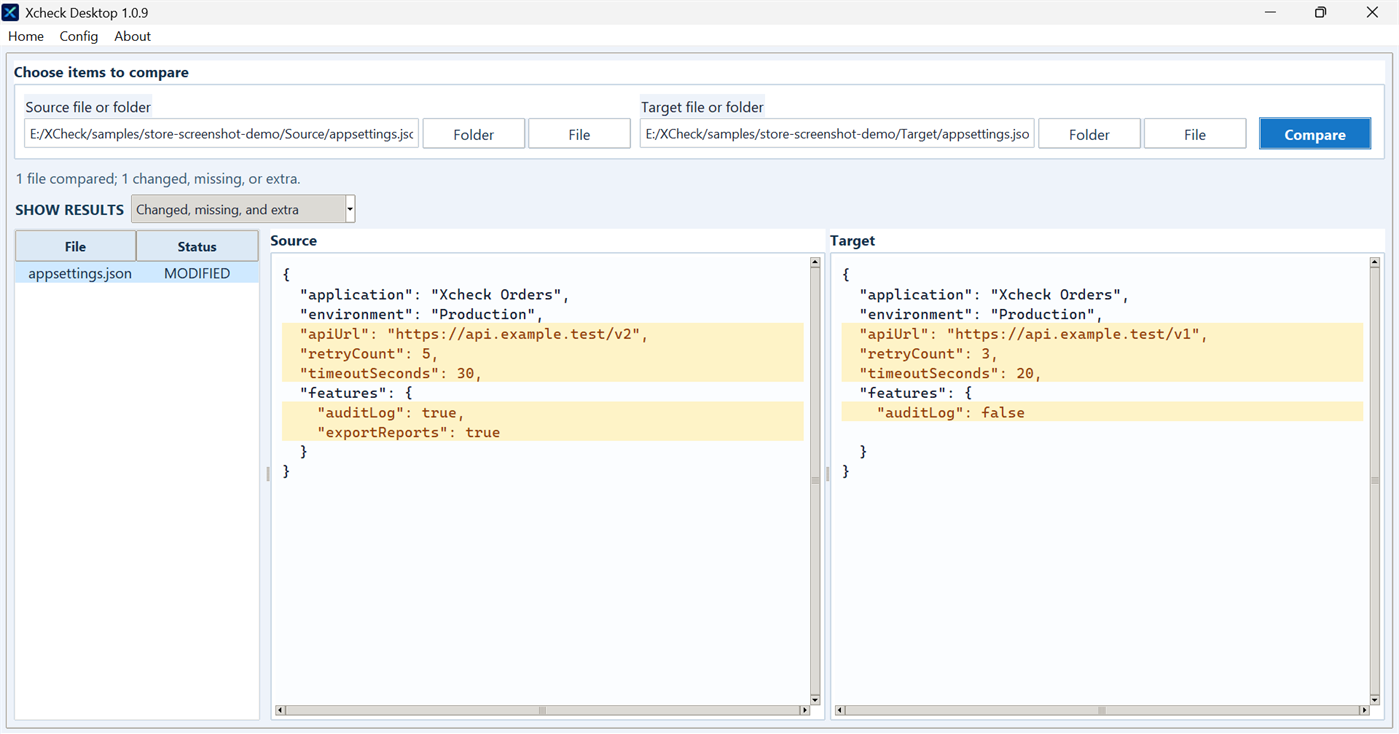
Task: Open the Home menu
Action: point(26,36)
